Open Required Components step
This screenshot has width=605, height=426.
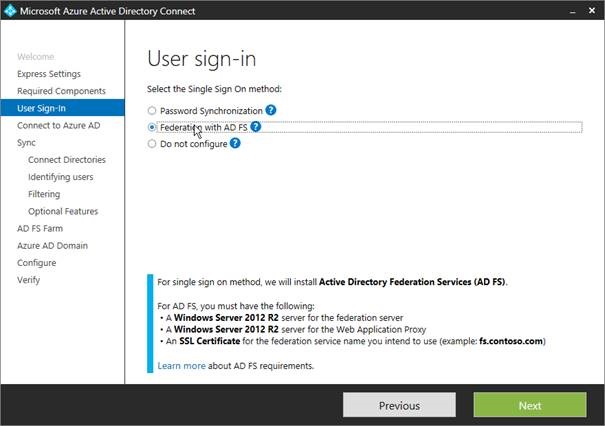[61, 91]
